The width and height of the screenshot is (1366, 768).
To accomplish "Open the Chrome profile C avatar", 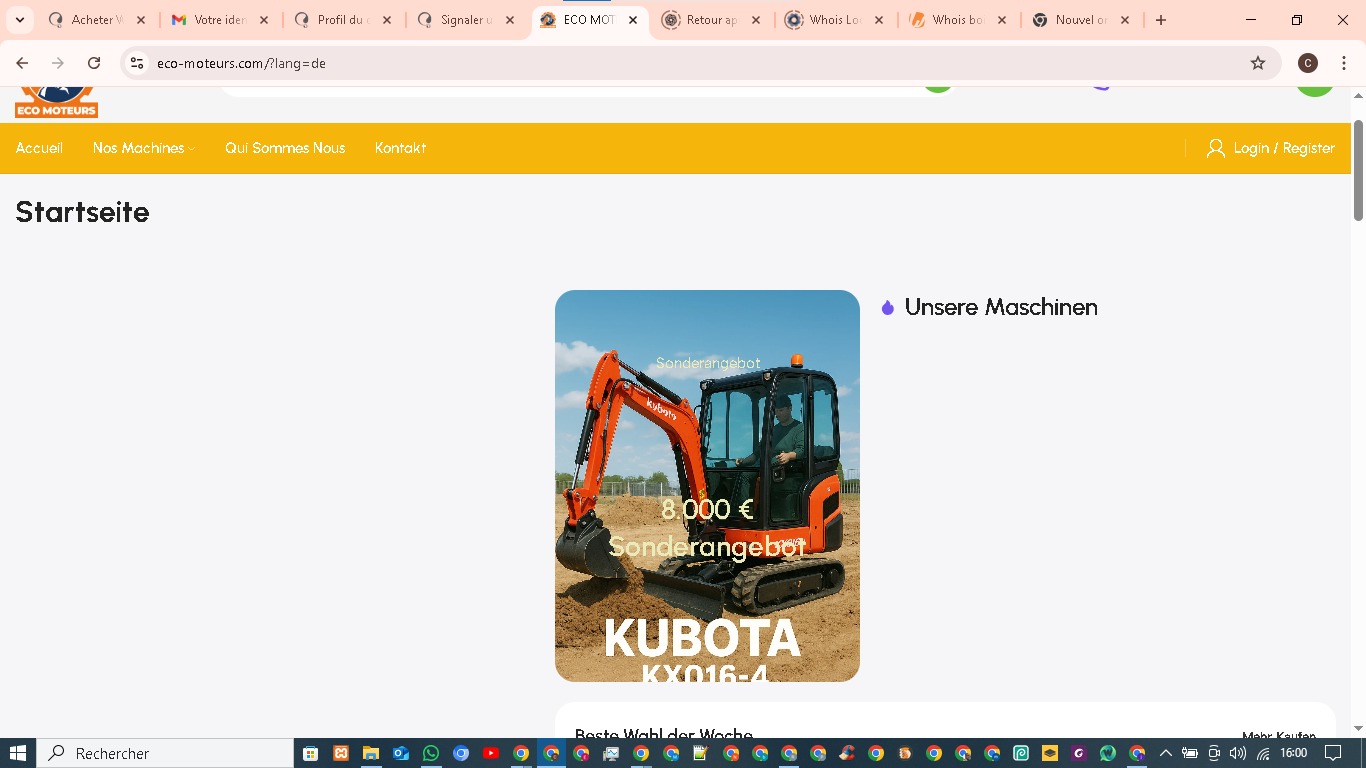I will click(x=1308, y=63).
